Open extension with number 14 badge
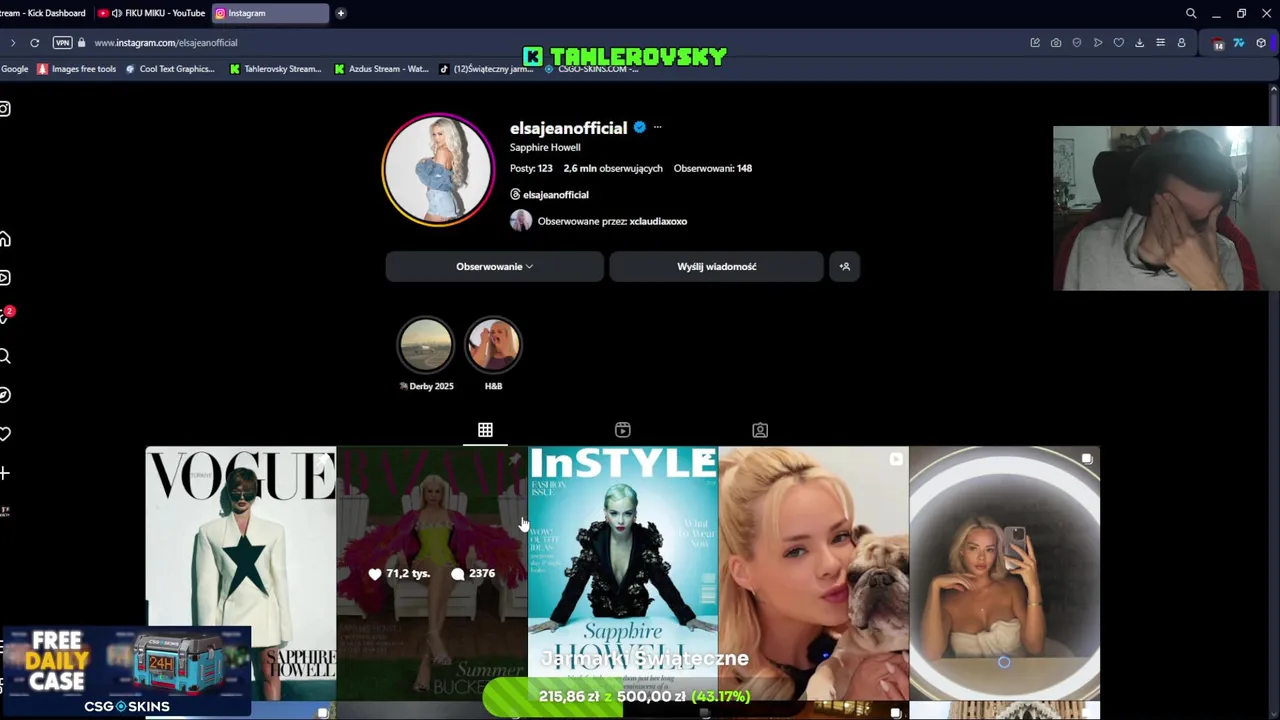 point(1218,43)
